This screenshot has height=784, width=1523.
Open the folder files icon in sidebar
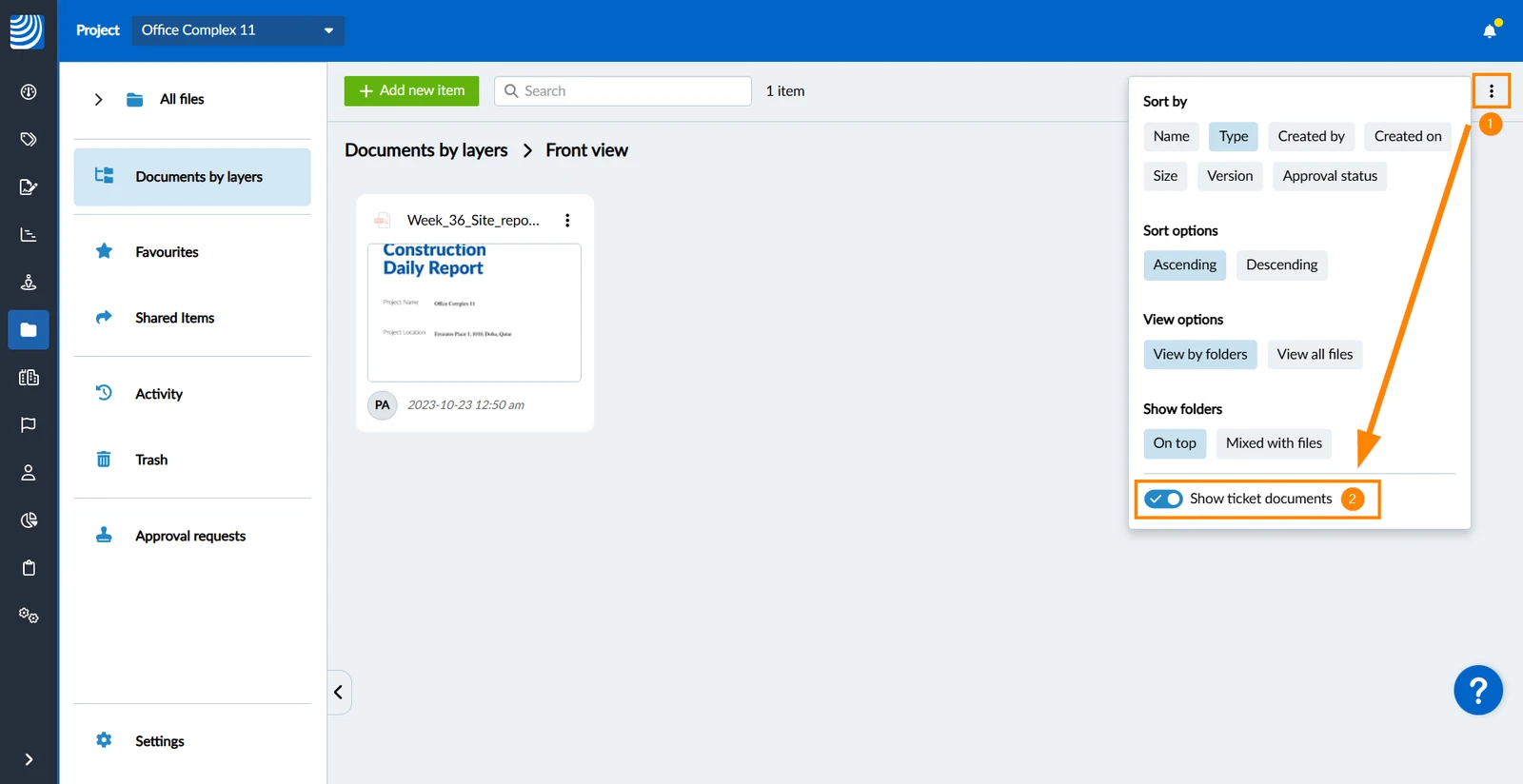click(x=29, y=330)
